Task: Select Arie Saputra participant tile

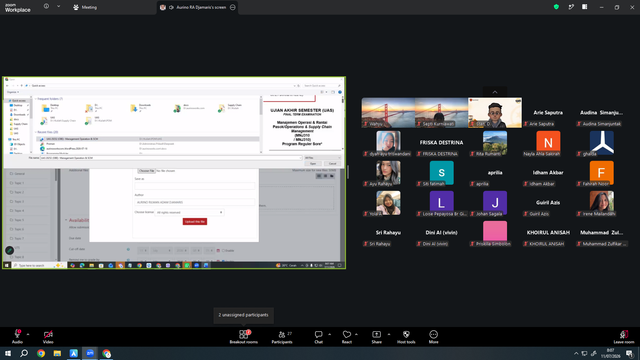Action: tap(548, 113)
